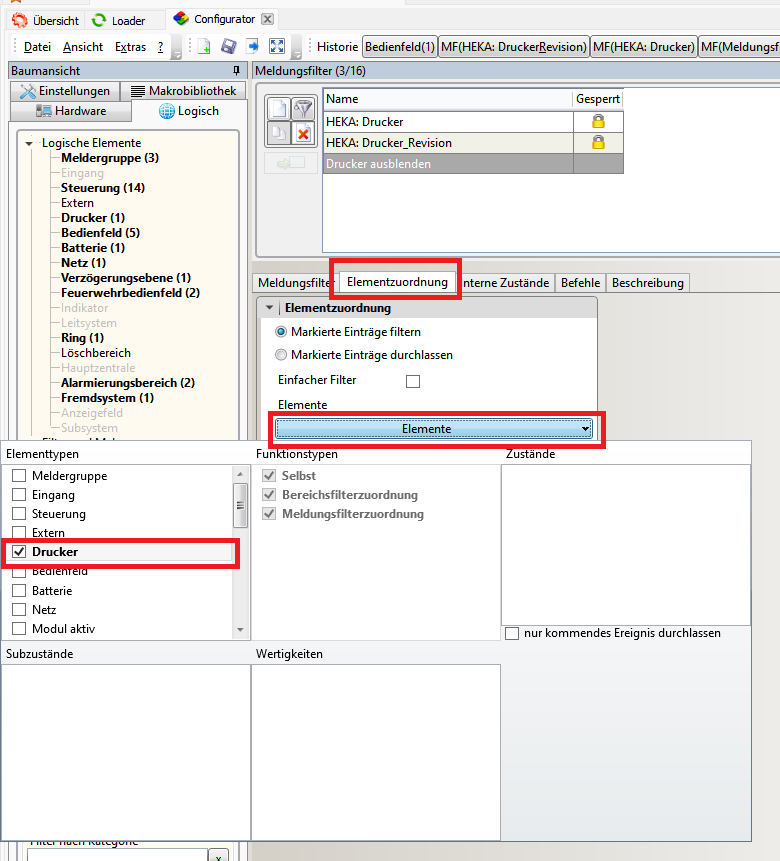Select Steuerung (14) in tree
Viewport: 780px width, 861px height.
(x=103, y=188)
